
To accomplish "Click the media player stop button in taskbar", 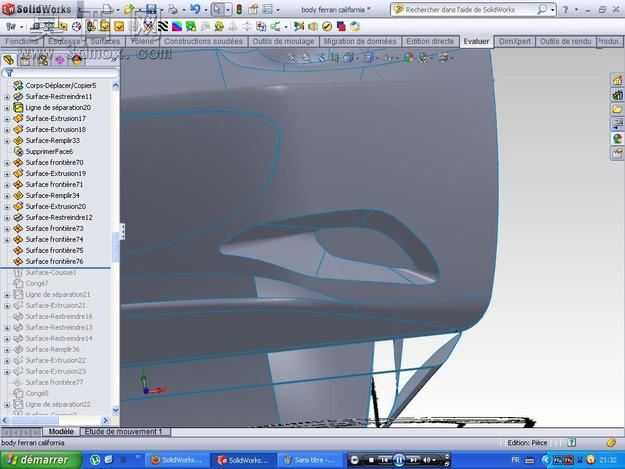I will [x=371, y=461].
